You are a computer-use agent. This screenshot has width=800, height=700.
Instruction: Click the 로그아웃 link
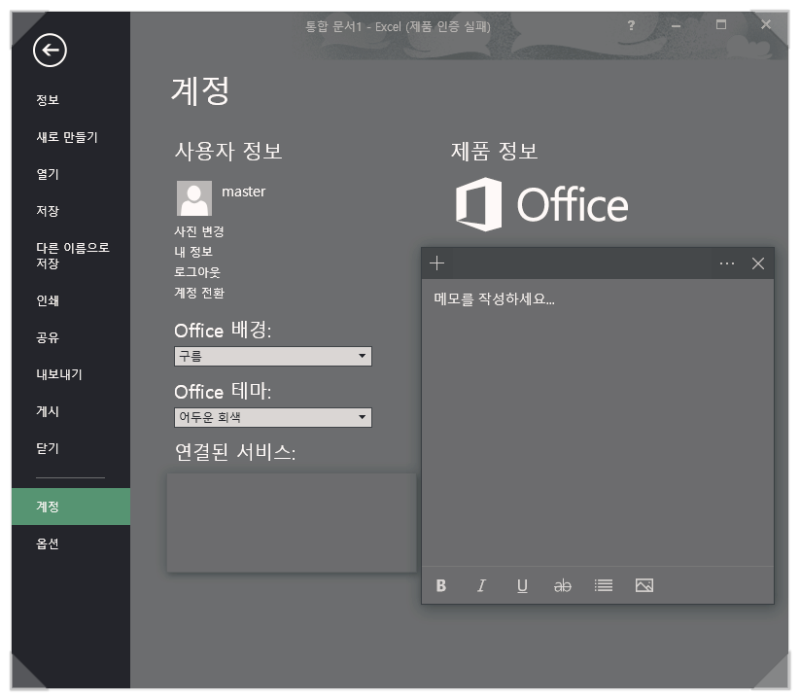point(197,272)
